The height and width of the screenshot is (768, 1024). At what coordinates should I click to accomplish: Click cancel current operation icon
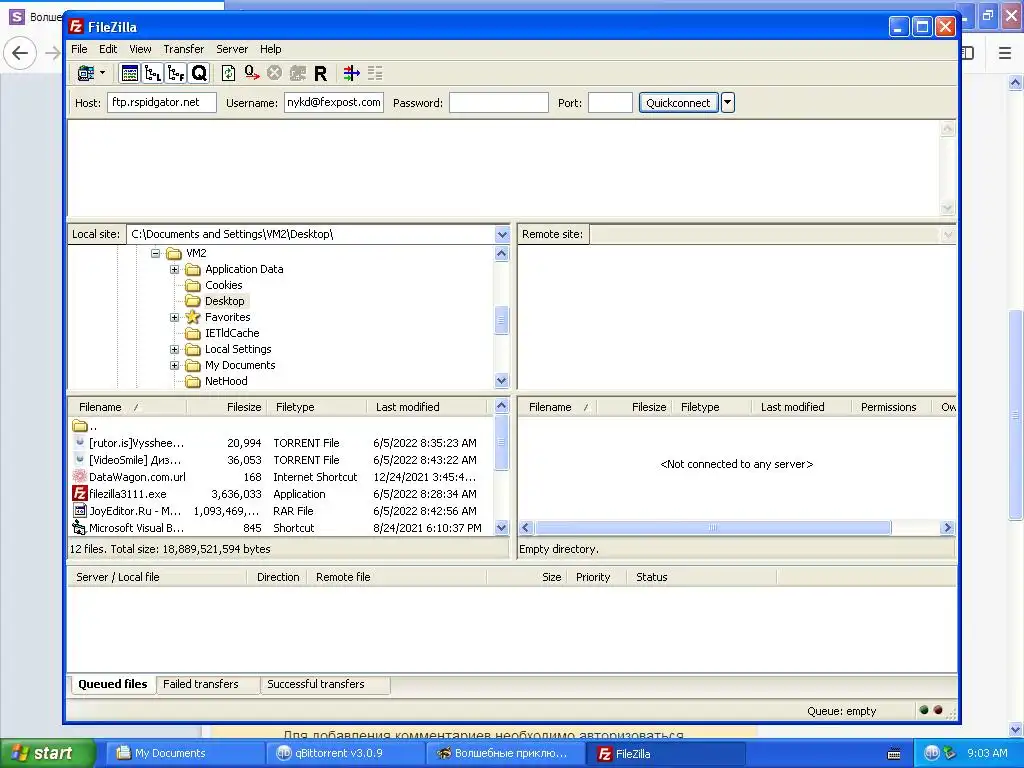274,73
